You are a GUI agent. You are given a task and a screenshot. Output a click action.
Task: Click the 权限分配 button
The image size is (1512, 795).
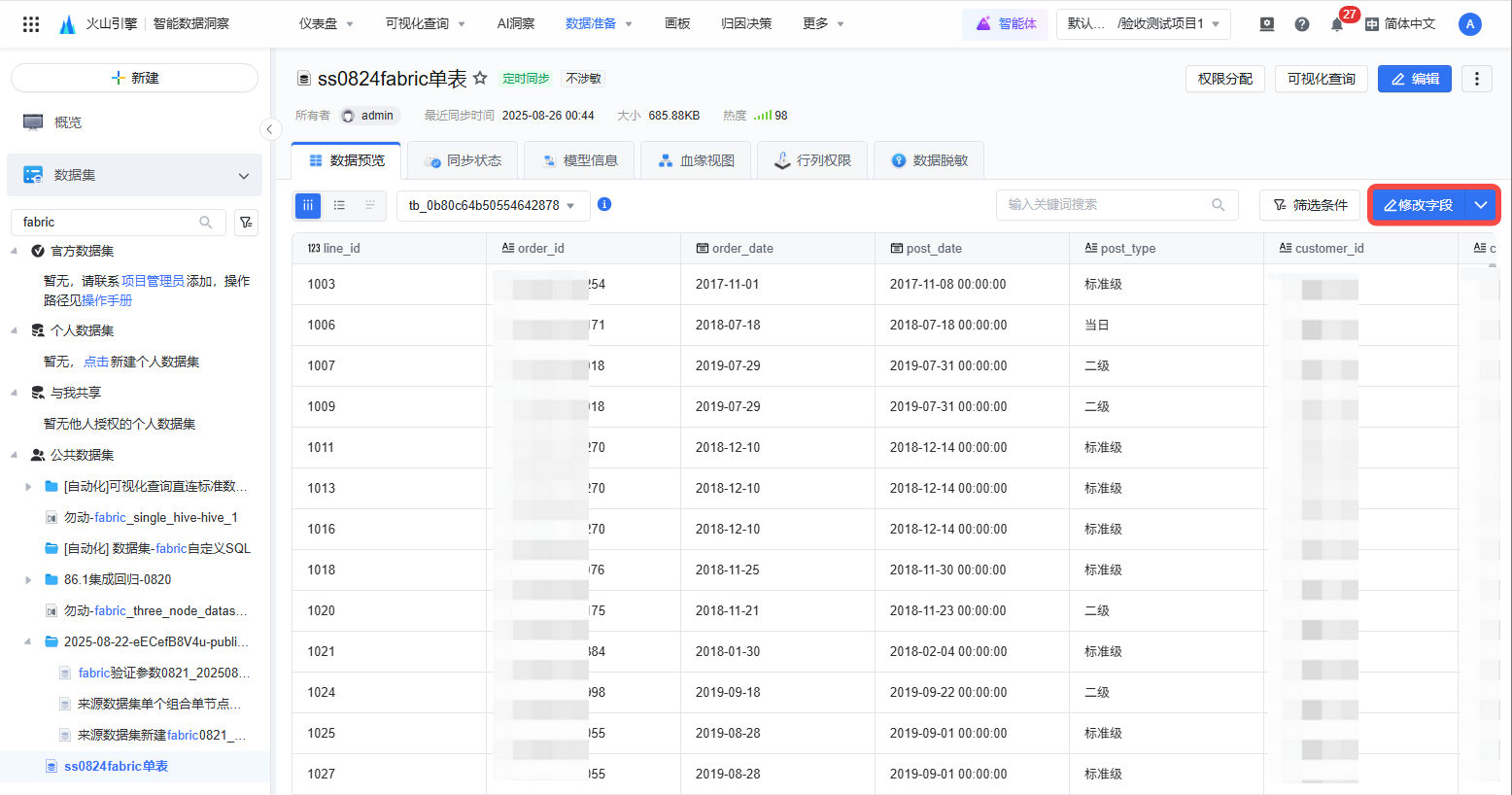point(1224,79)
